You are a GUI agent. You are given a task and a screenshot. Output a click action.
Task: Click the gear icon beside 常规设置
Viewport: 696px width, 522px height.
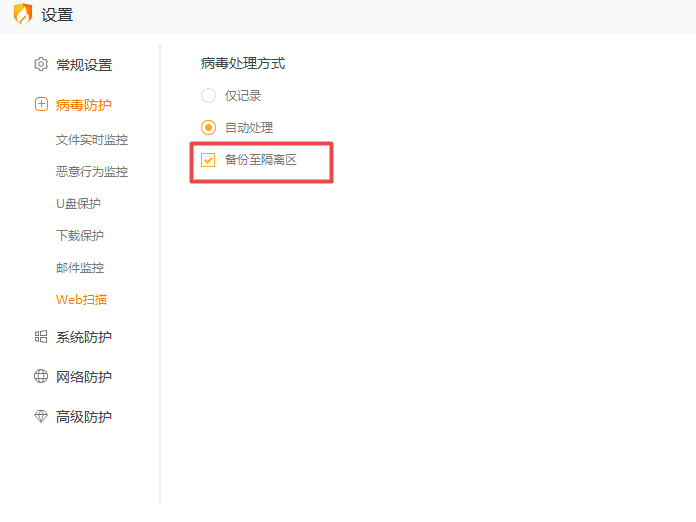coord(41,64)
